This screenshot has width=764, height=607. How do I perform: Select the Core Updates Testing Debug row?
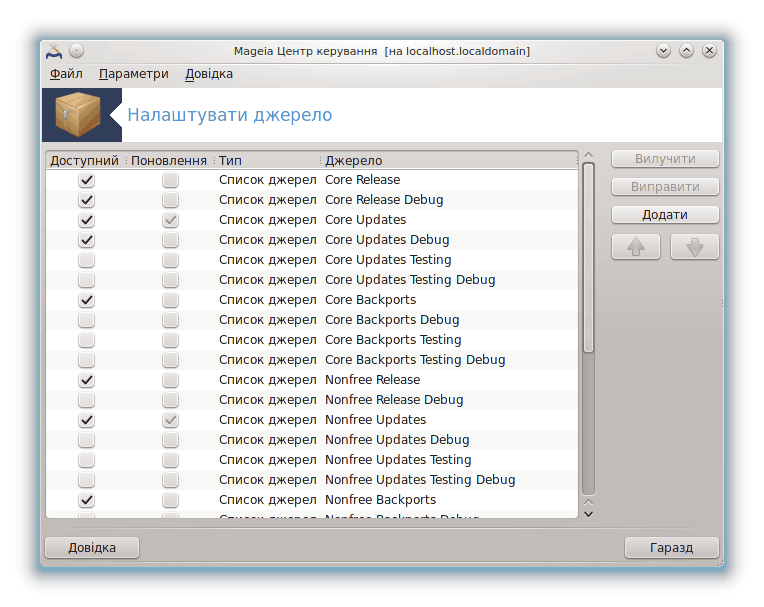coord(312,280)
